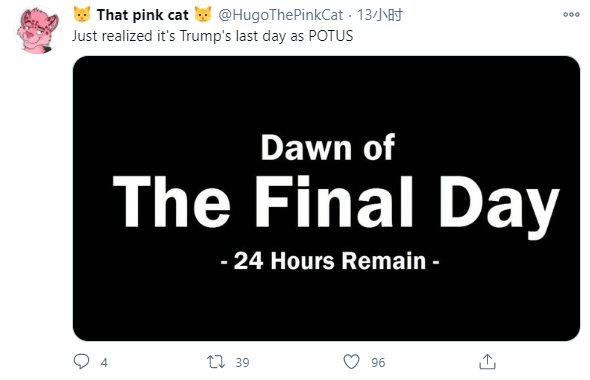The width and height of the screenshot is (590, 380).
Task: Click the speech bubble reply icon
Action: pyautogui.click(x=81, y=362)
